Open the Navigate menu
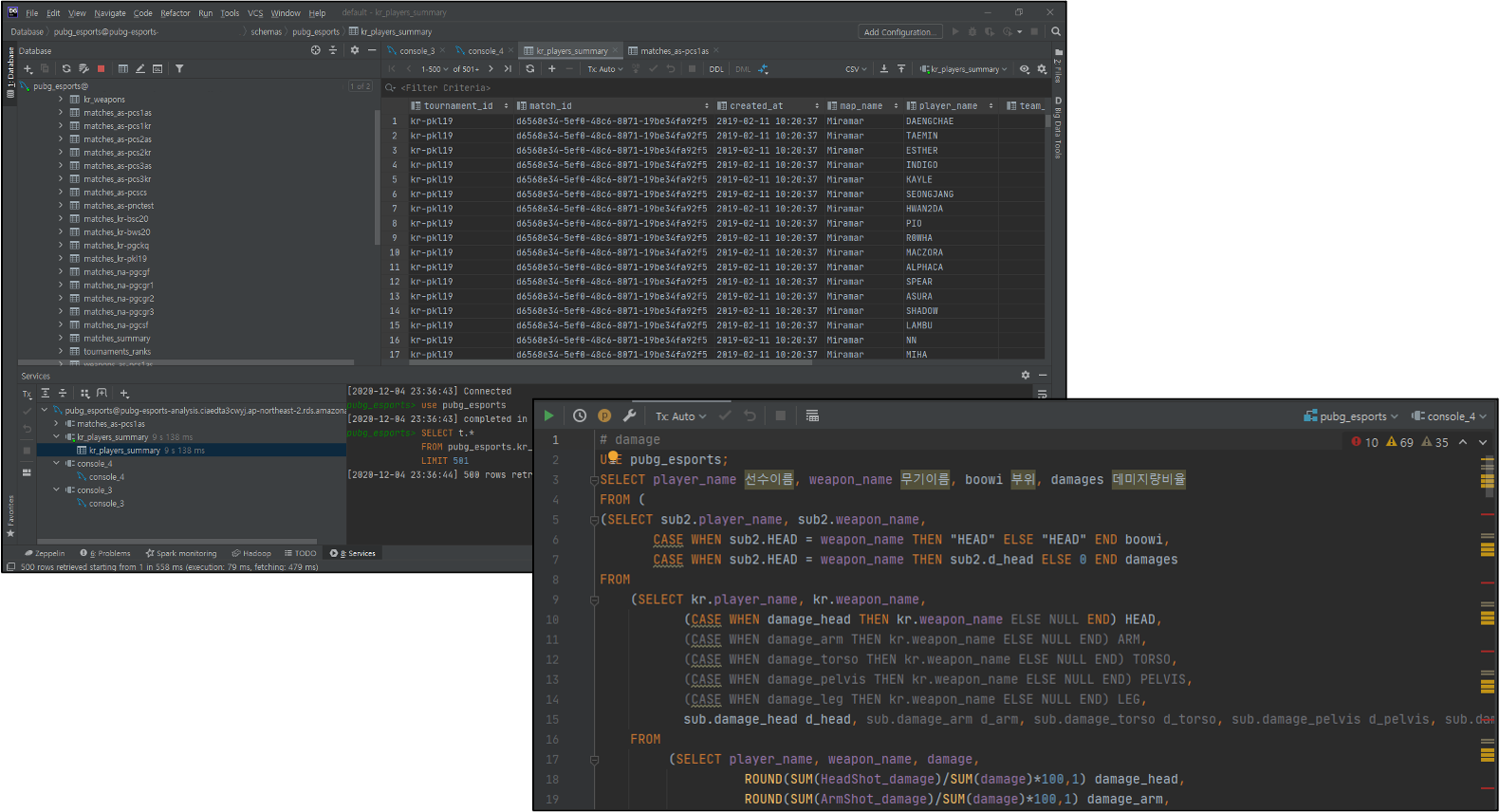This screenshot has height=812, width=1500. [110, 13]
